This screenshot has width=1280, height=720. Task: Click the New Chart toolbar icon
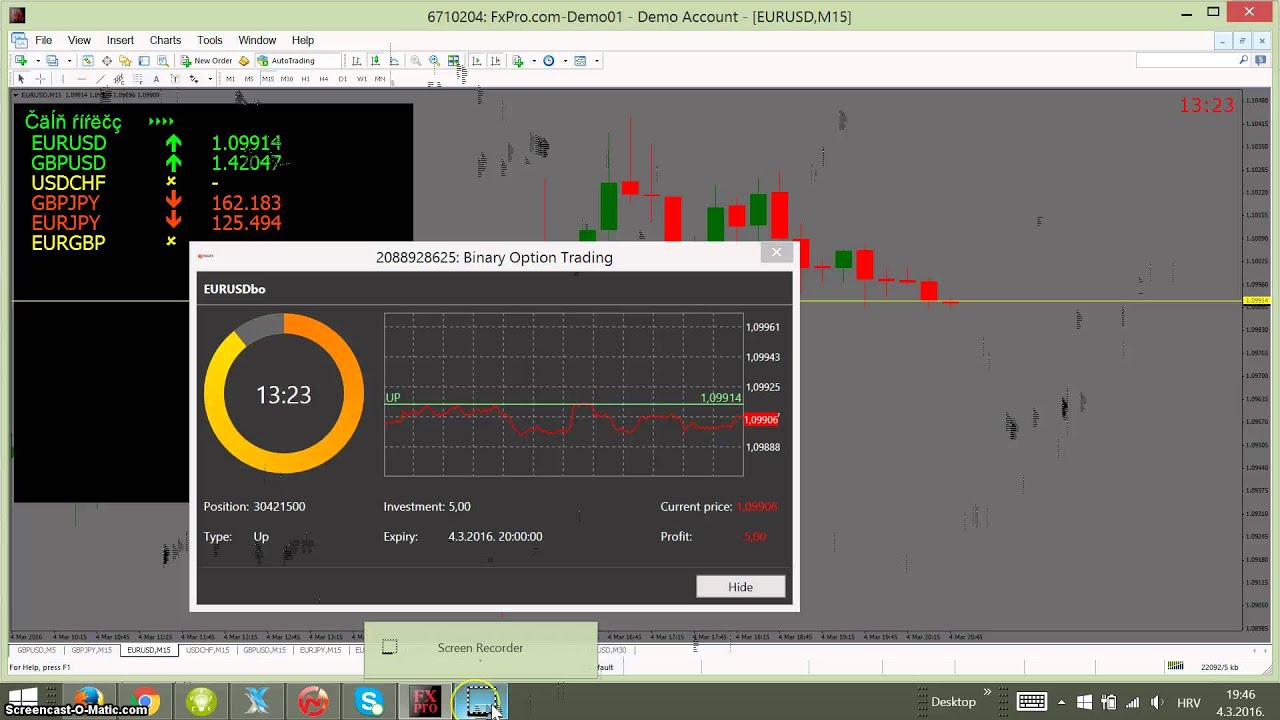tap(21, 61)
